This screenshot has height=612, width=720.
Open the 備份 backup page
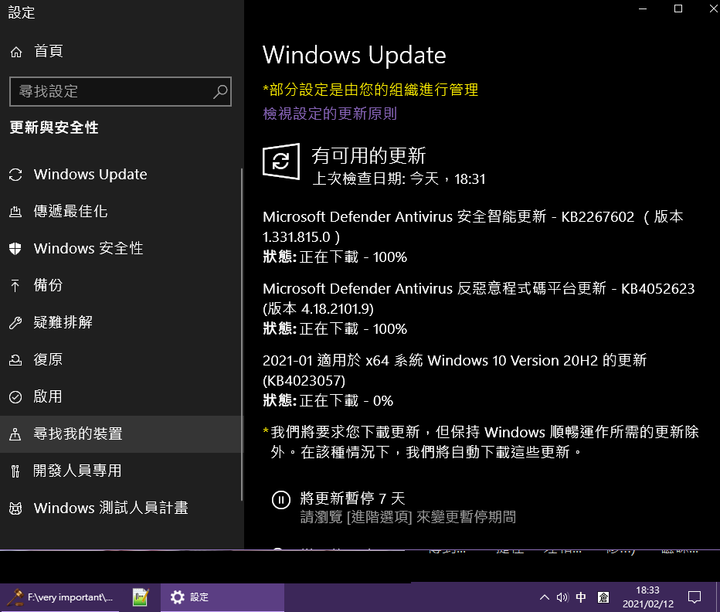tap(48, 285)
